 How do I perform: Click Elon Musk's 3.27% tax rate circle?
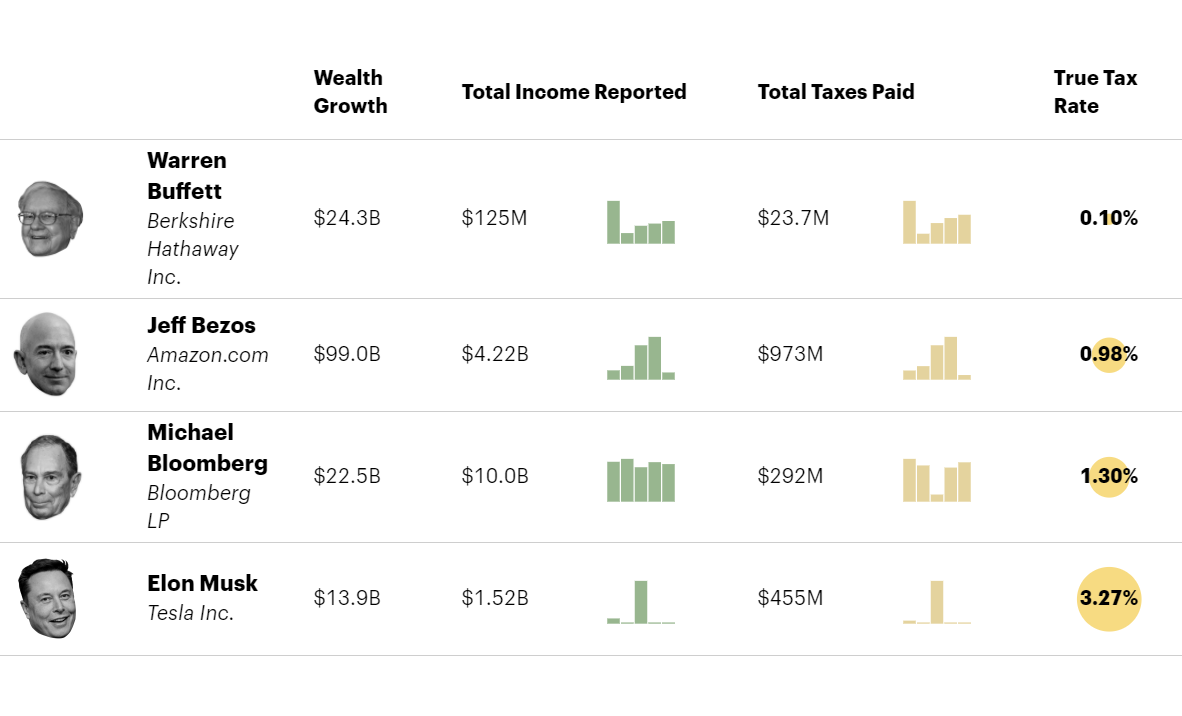pyautogui.click(x=1109, y=599)
